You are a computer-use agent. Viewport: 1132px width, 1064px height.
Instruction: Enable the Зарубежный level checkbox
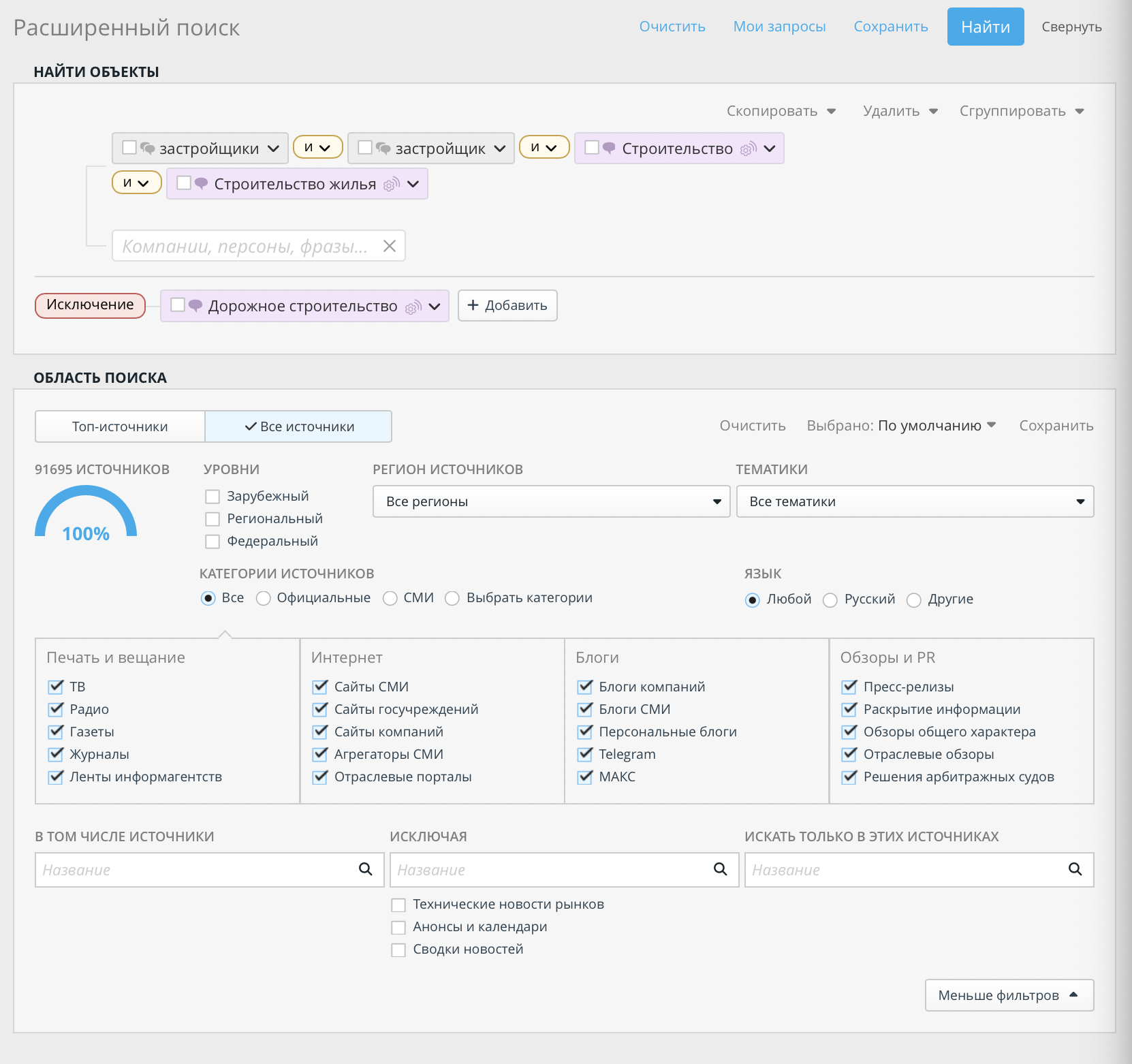pos(213,497)
